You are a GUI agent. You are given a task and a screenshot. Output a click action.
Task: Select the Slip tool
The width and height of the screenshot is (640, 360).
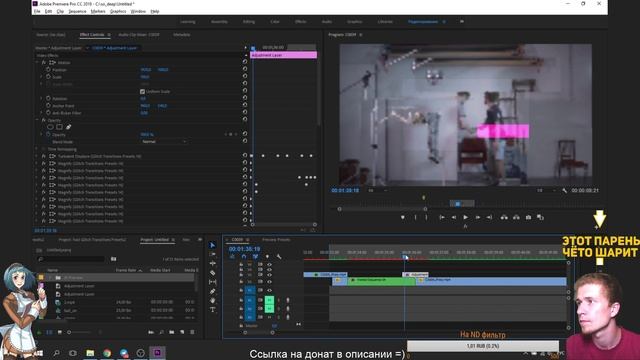pyautogui.click(x=212, y=282)
